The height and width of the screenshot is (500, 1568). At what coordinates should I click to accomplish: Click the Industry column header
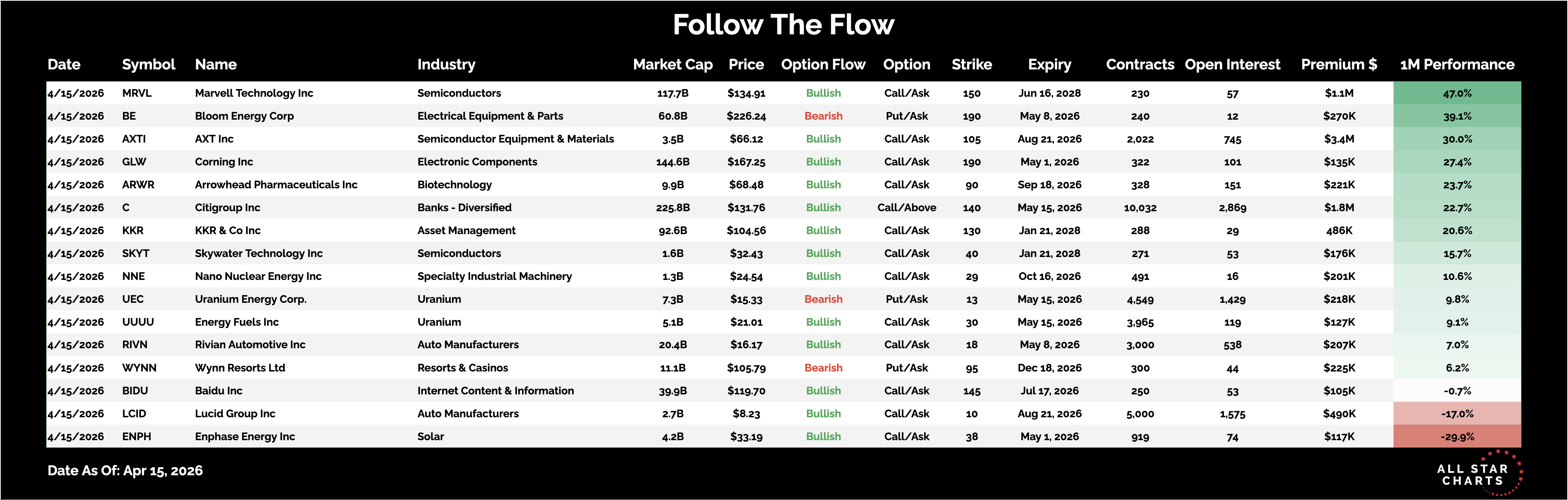[446, 65]
